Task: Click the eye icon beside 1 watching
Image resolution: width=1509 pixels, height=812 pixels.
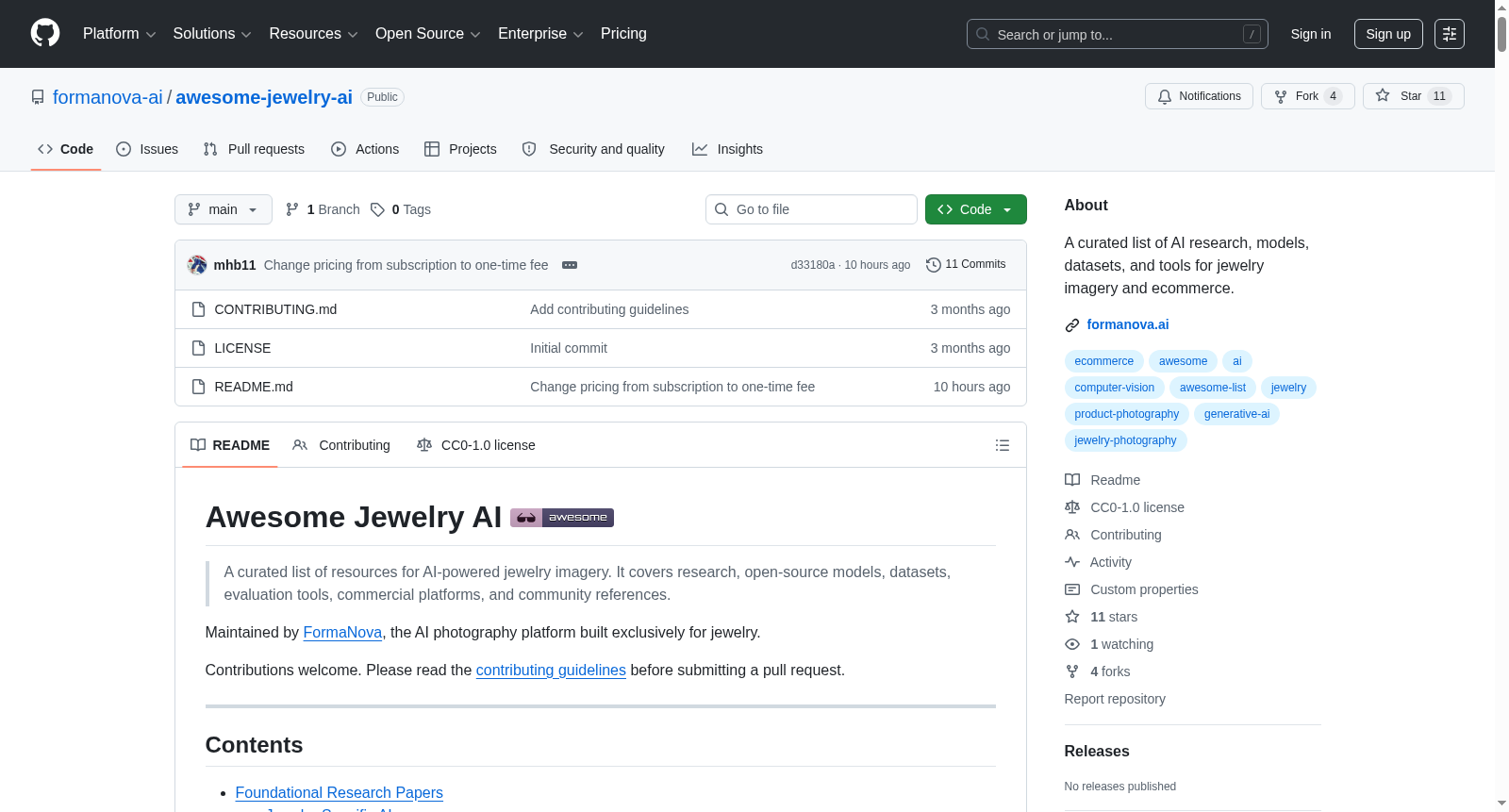Action: pos(1072,644)
